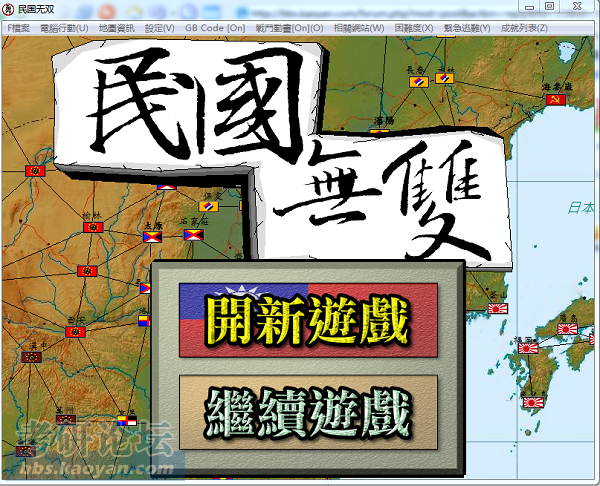Open the 電腦行動(U) menu

tap(64, 28)
